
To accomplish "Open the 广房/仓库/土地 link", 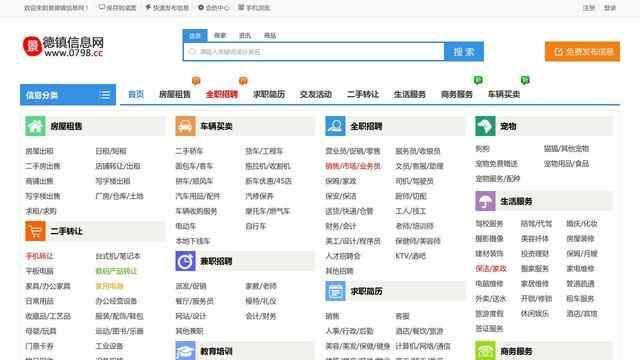I will (x=120, y=196).
